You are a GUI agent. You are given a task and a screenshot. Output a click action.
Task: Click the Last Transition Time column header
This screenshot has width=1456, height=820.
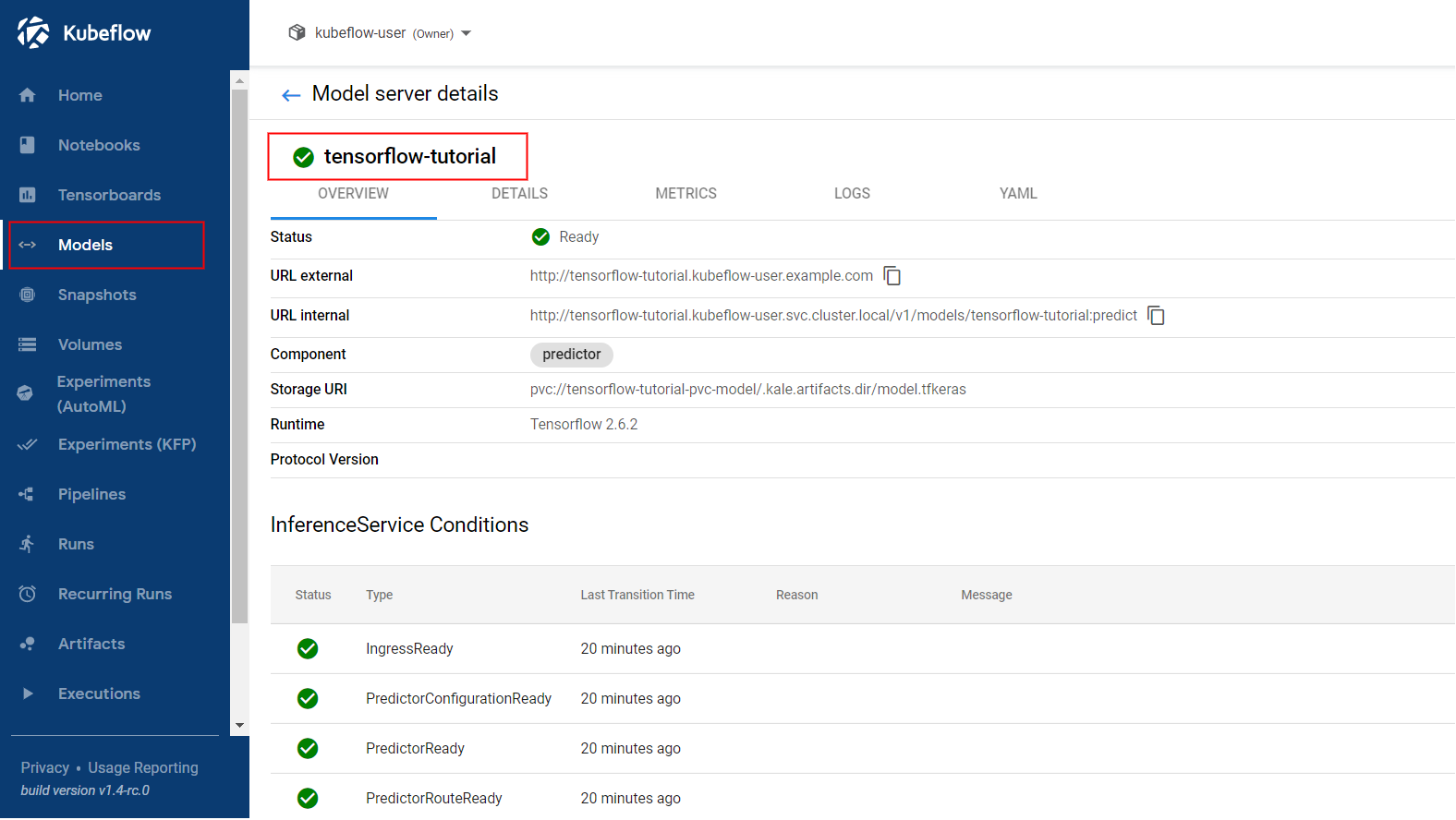(637, 596)
